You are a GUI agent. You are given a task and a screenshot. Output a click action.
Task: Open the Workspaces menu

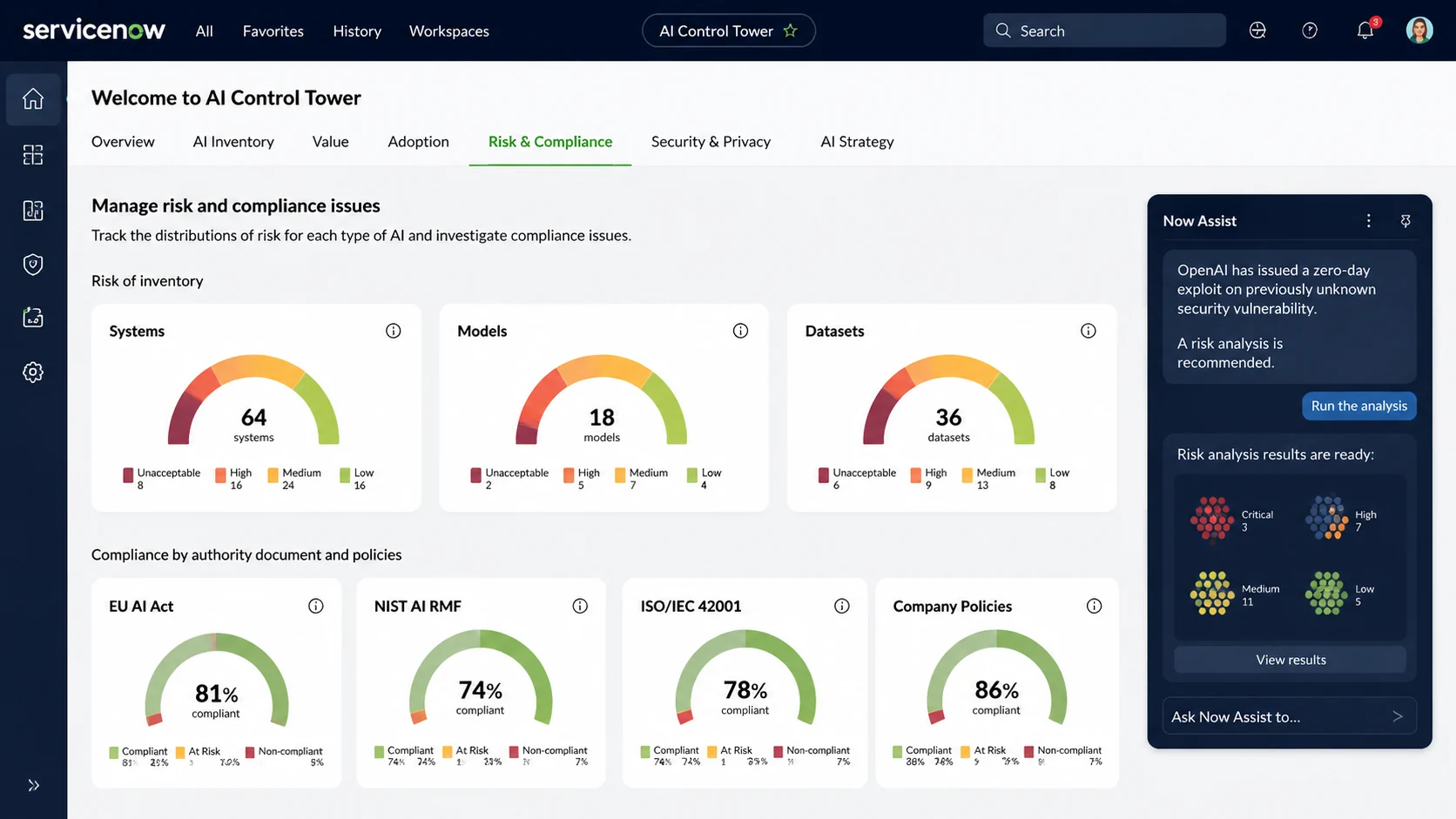449,30
